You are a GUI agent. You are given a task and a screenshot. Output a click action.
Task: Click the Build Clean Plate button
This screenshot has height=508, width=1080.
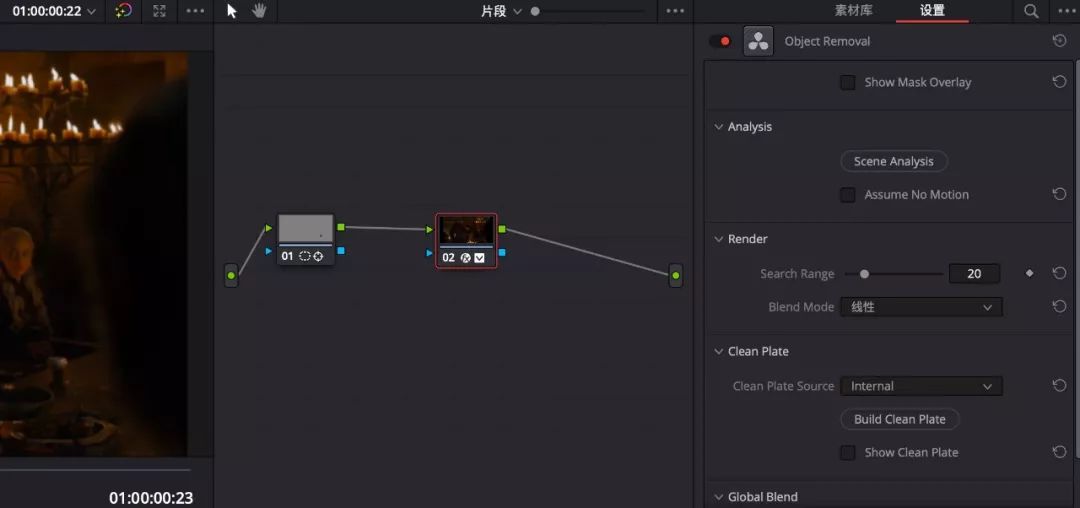coord(900,419)
